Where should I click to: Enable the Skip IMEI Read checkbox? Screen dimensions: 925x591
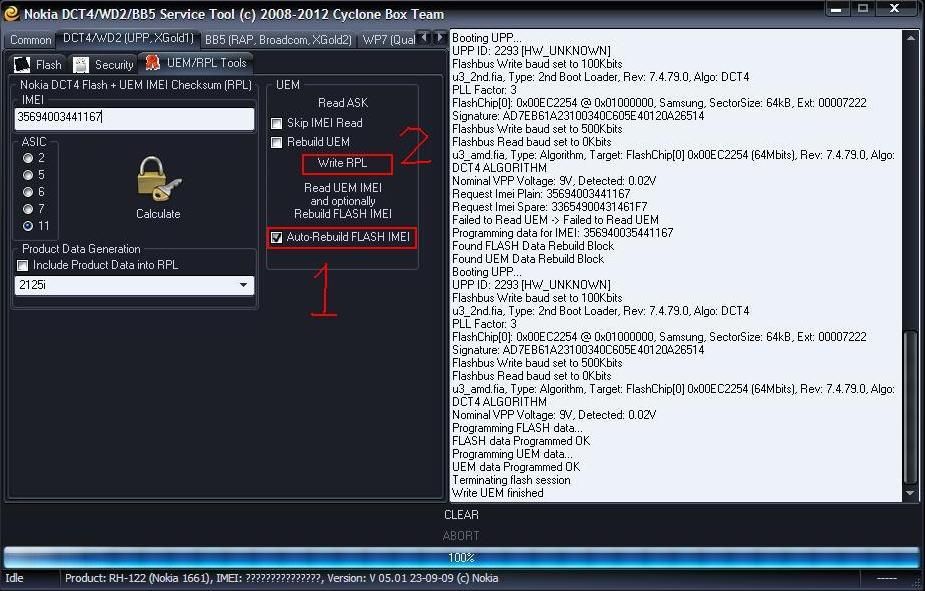click(277, 123)
